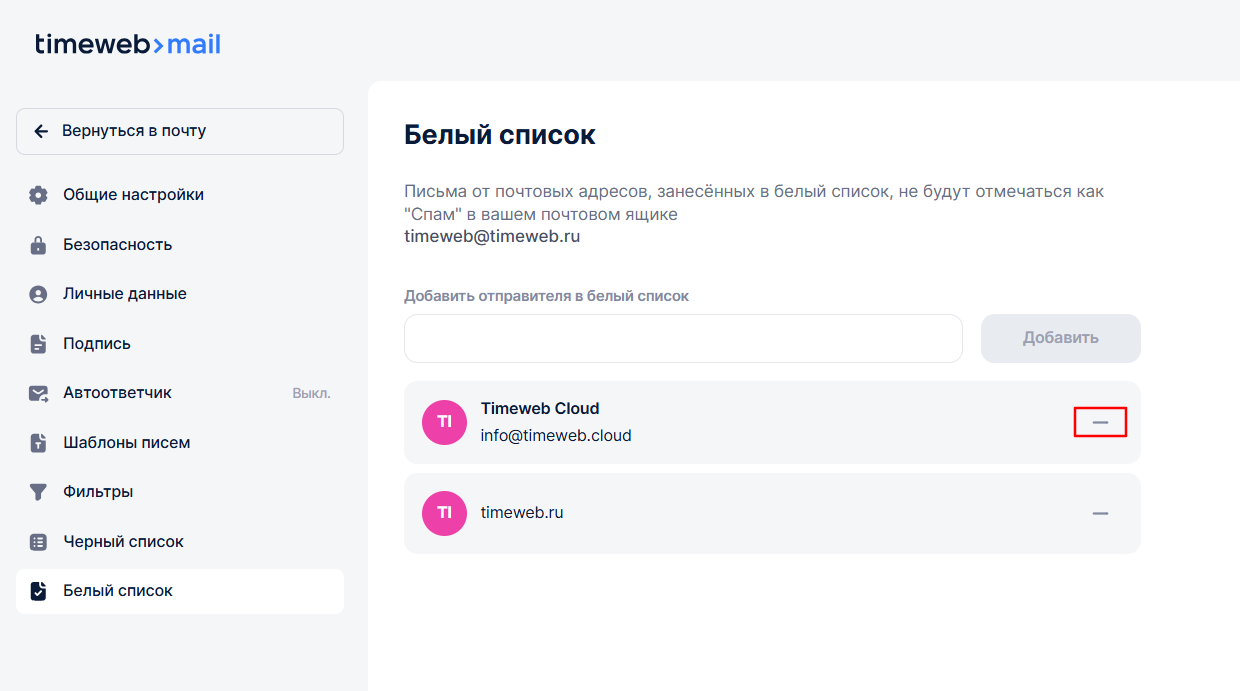Remove info@timeweb.cloud from the whitelist
The width and height of the screenshot is (1240, 691).
pyautogui.click(x=1100, y=423)
